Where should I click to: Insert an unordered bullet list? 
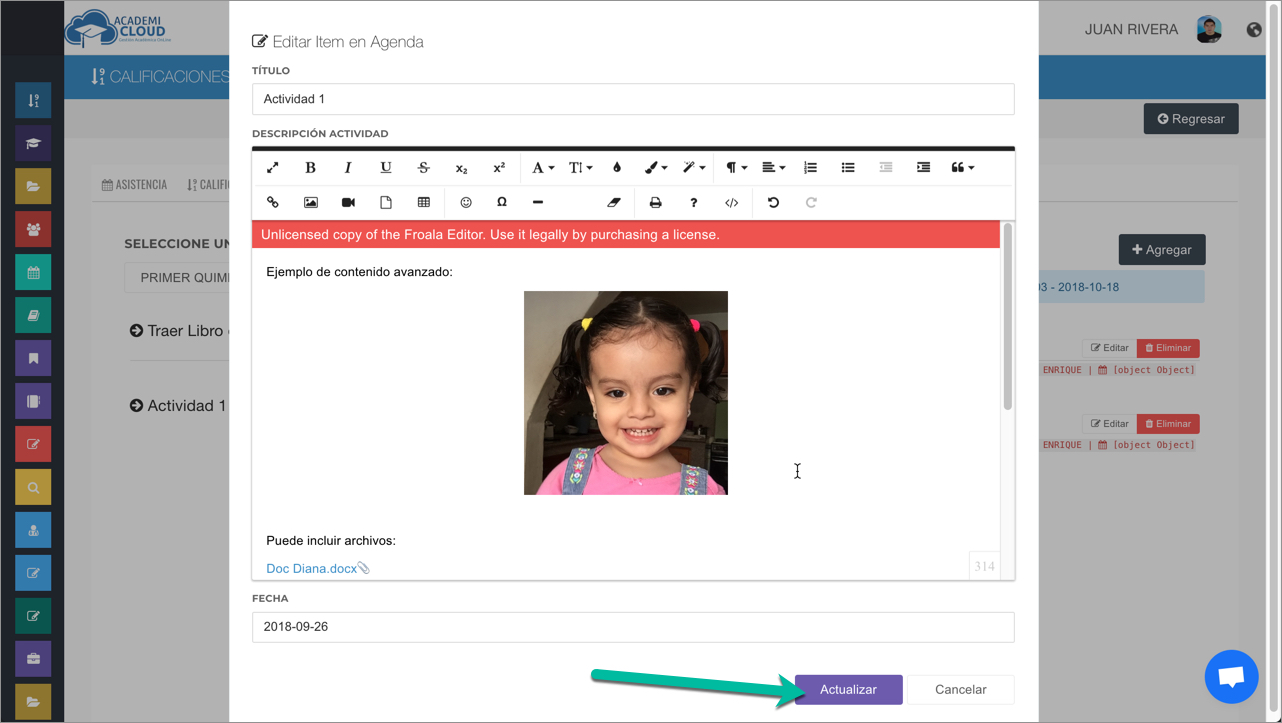click(848, 168)
